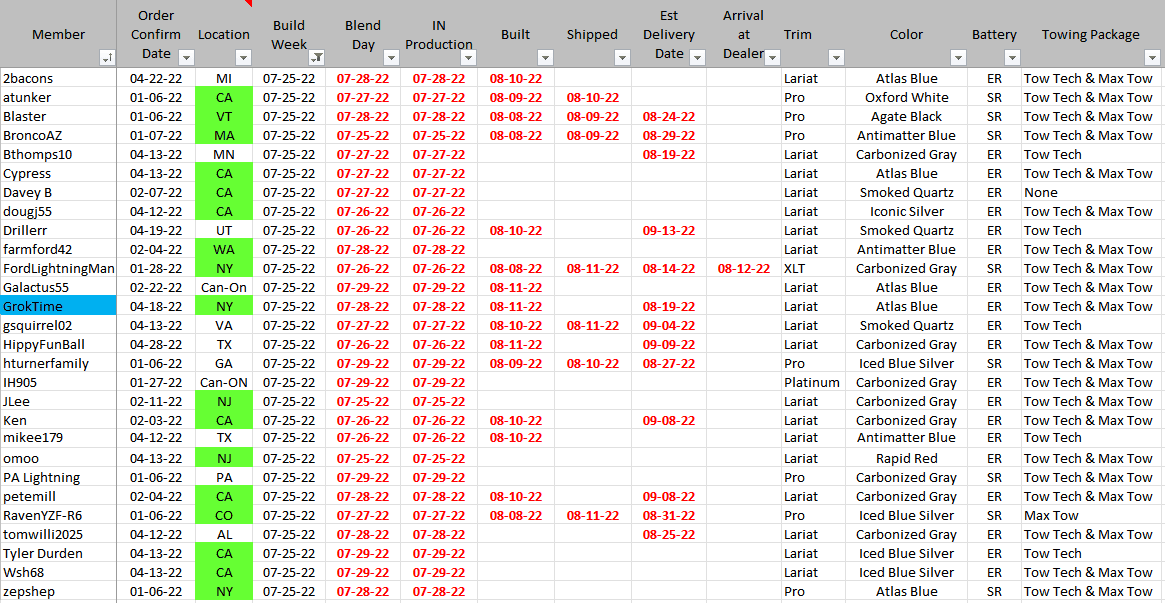The width and height of the screenshot is (1165, 603).
Task: Open the Build Week active filter button
Action: [316, 58]
